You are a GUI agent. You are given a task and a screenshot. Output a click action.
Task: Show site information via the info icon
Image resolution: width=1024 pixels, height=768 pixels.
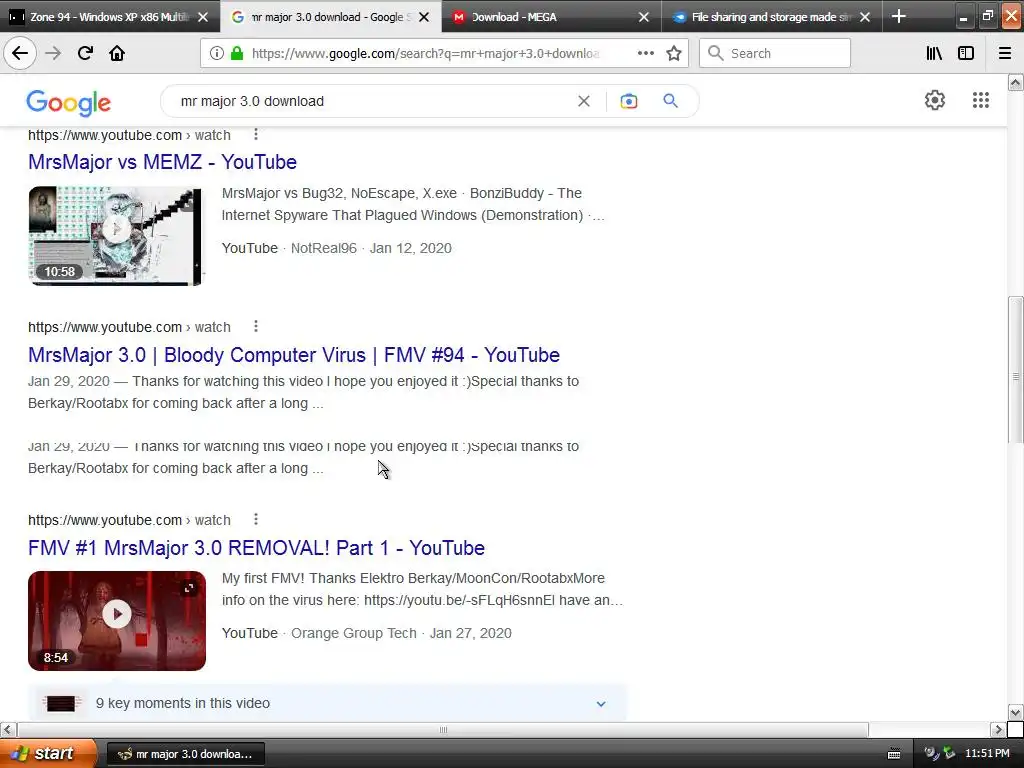217,54
